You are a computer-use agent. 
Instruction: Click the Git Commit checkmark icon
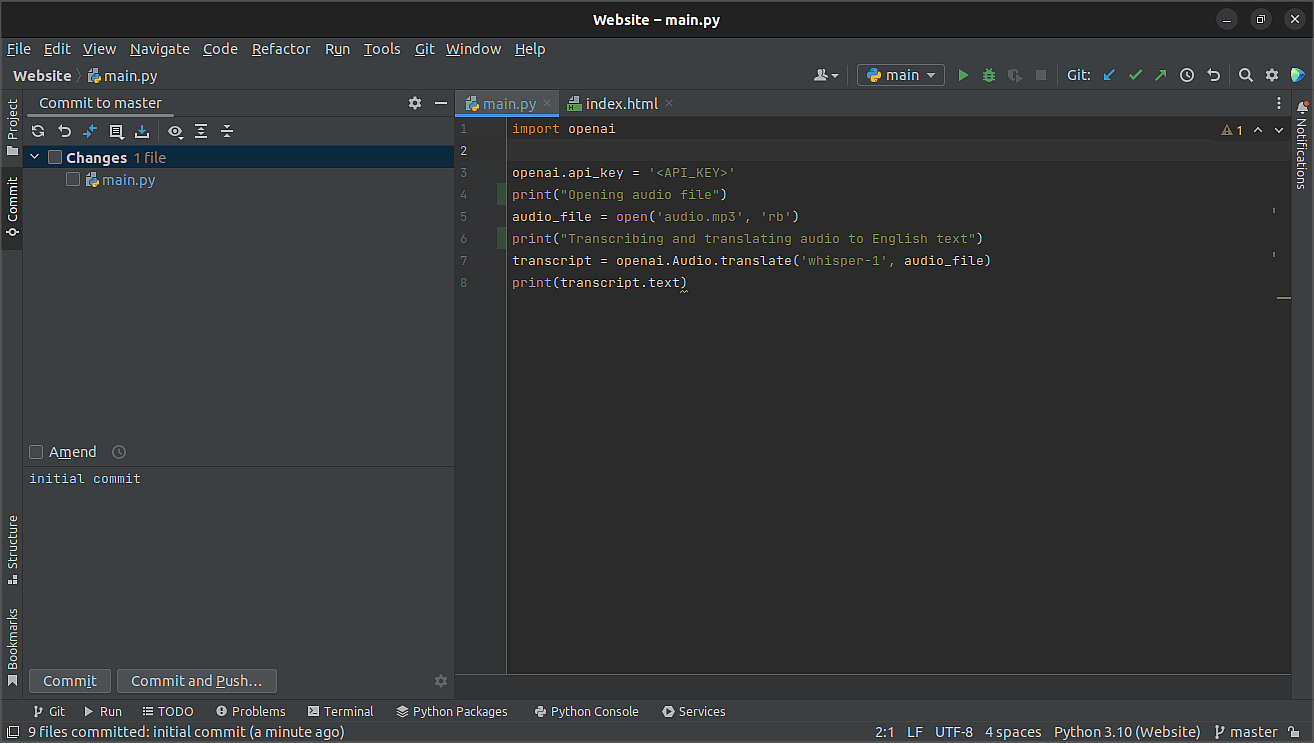[1135, 75]
